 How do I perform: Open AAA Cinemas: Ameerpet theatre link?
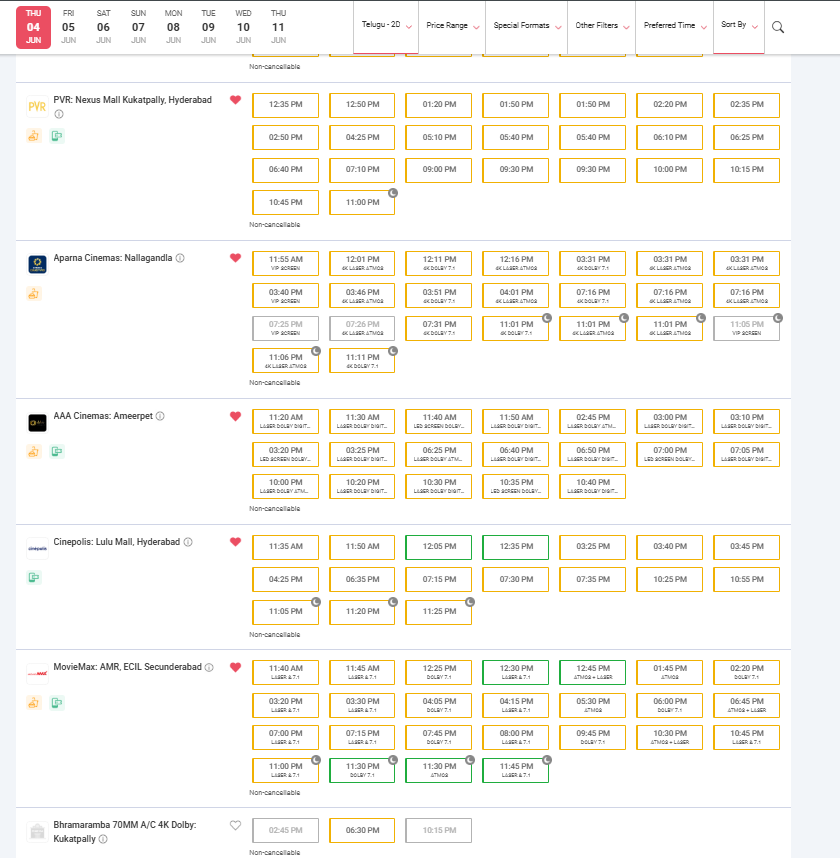point(103,416)
